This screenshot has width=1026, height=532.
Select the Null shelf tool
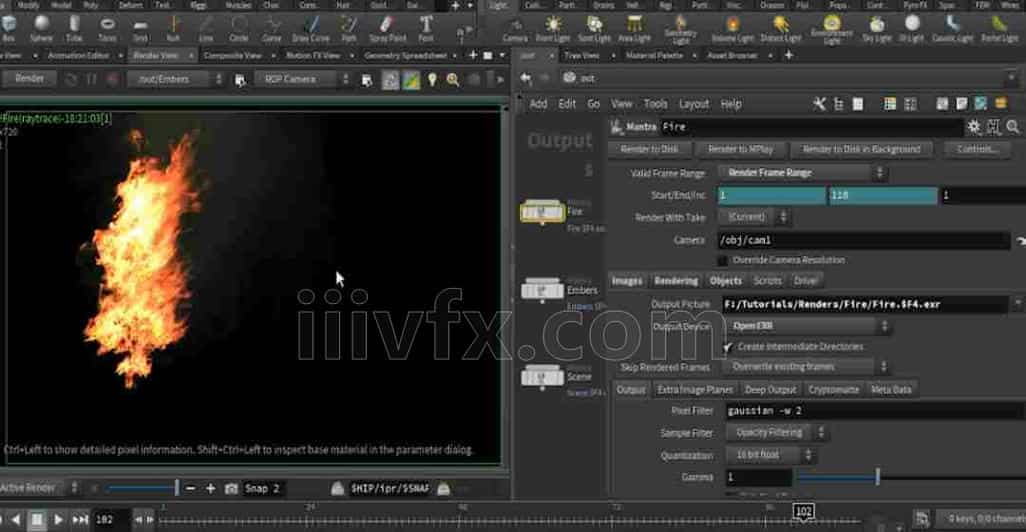click(x=173, y=28)
